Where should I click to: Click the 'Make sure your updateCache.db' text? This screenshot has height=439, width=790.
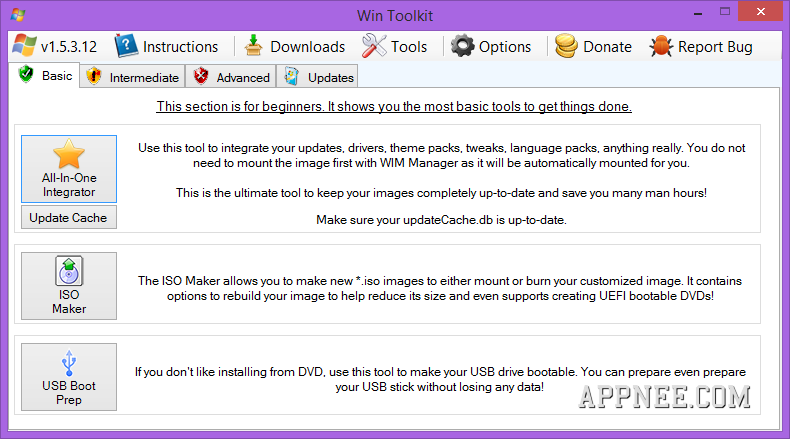(441, 220)
